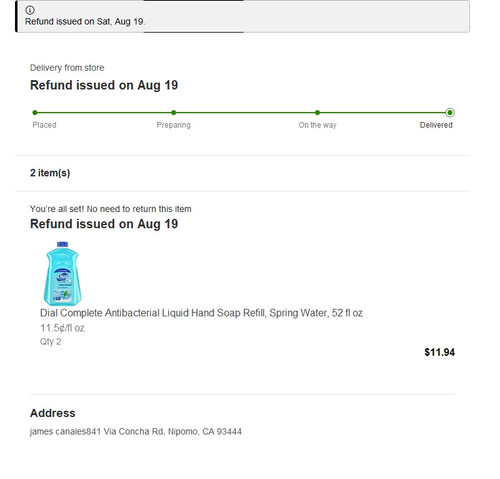Click the On the way progress dot
The image size is (500, 479).
[317, 113]
